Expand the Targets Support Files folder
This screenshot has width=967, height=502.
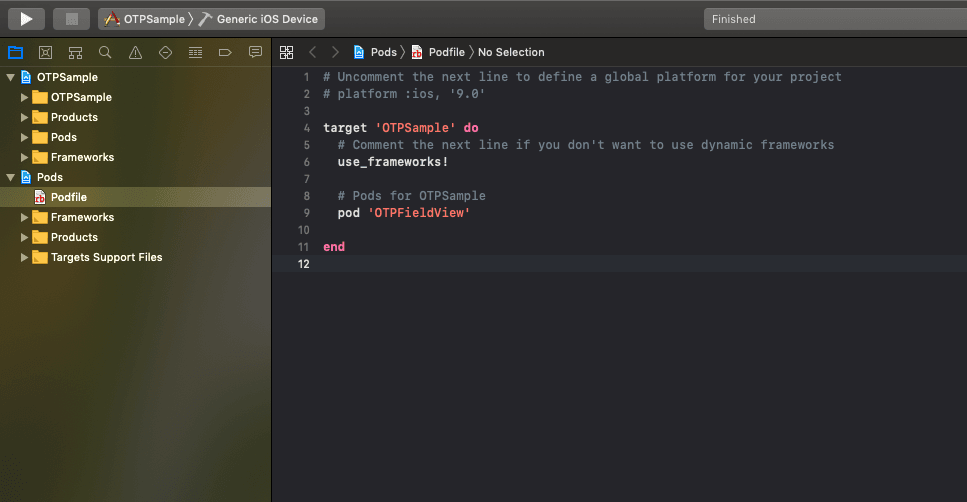[x=24, y=257]
